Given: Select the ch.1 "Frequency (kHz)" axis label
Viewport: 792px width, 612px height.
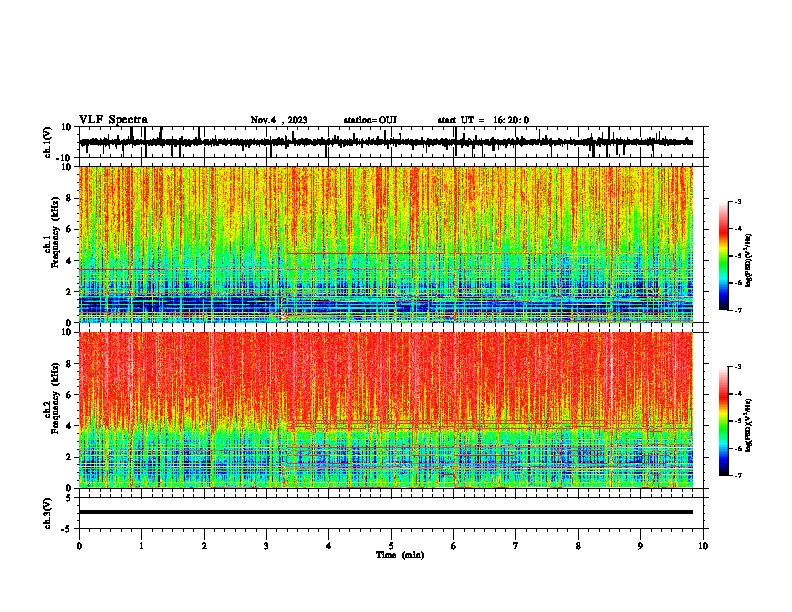Looking at the screenshot, I should [x=55, y=233].
